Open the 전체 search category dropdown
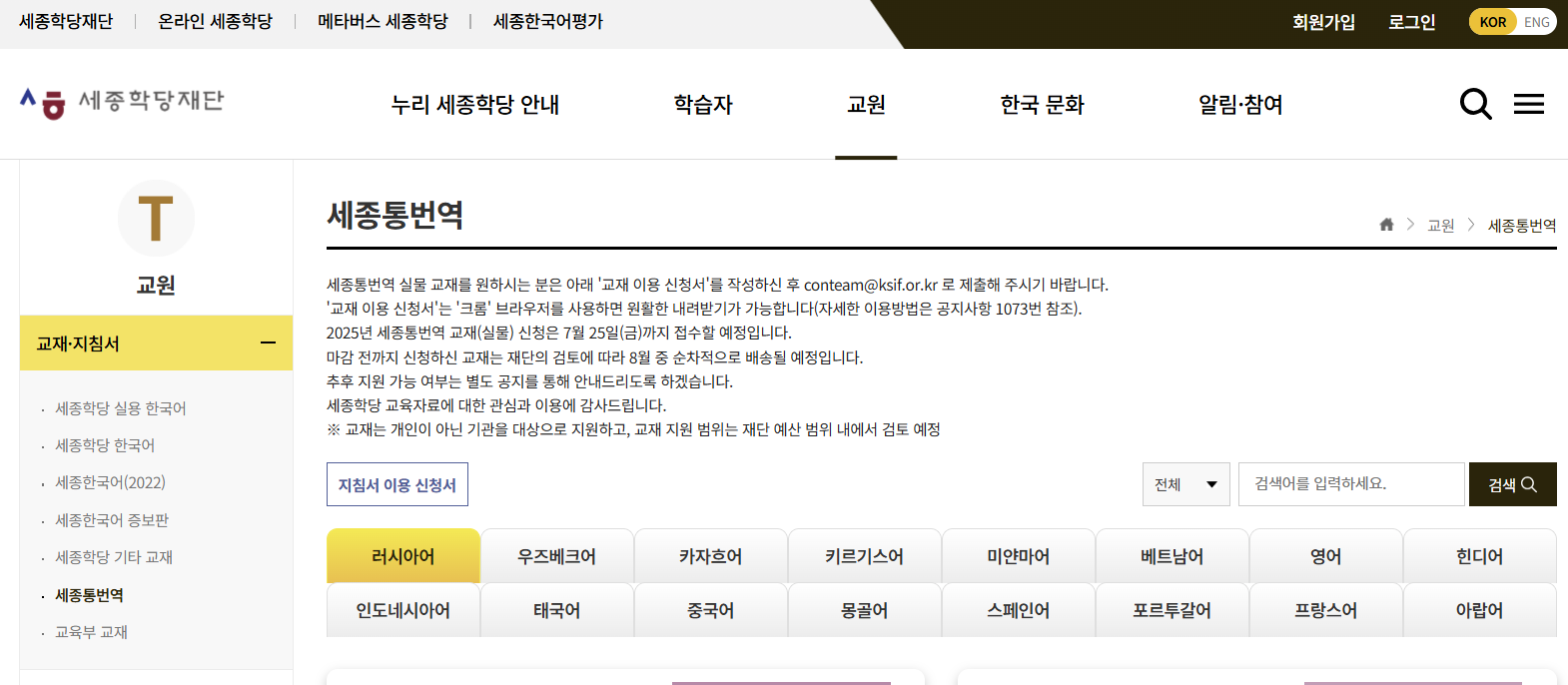The image size is (1568, 685). [1185, 484]
